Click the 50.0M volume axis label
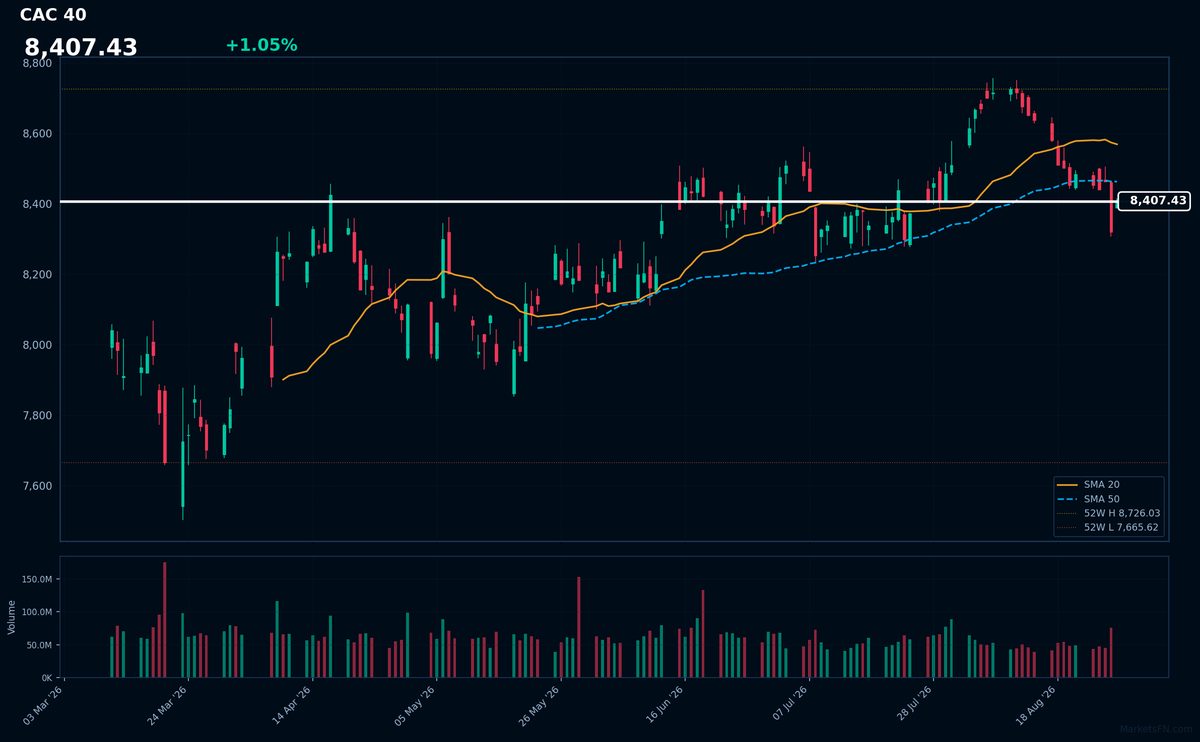 click(39, 645)
